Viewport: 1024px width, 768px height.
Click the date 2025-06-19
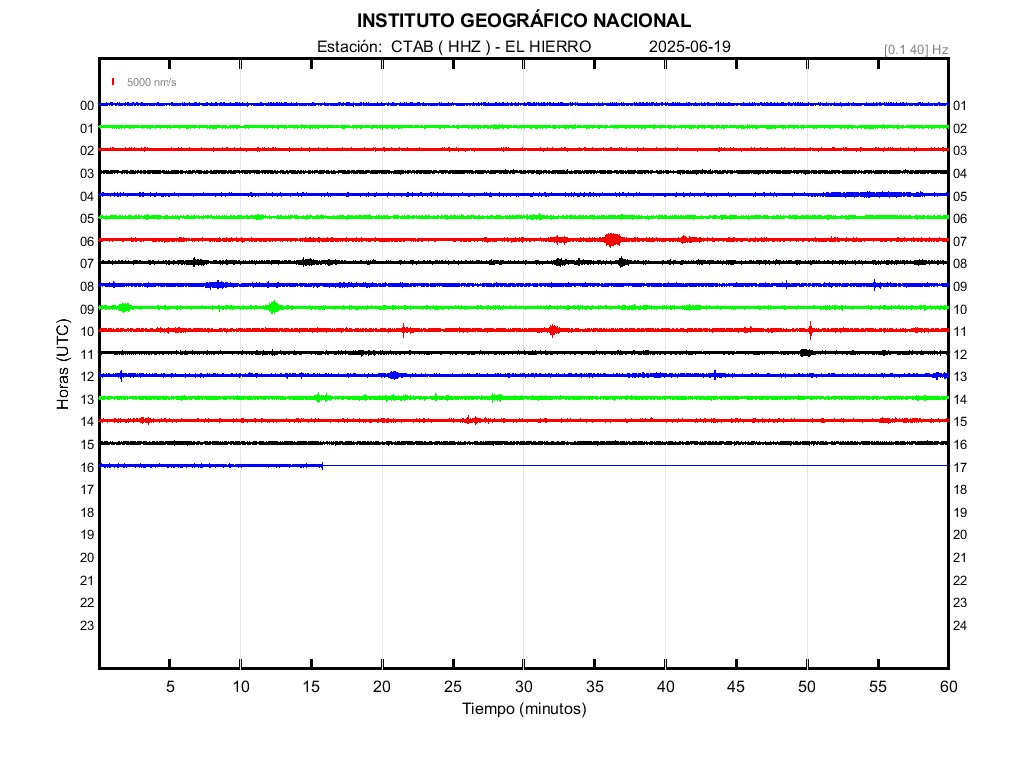click(690, 47)
